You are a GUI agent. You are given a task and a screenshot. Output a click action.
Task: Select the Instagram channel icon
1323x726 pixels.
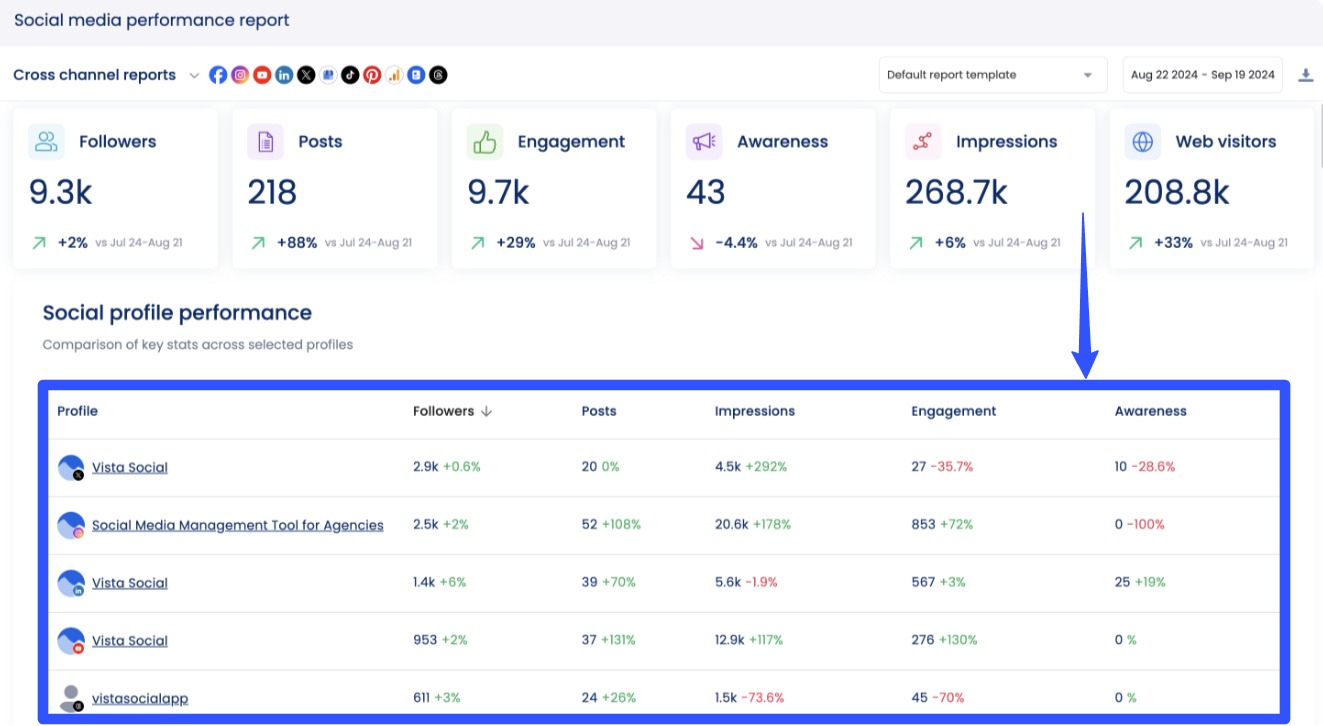tap(240, 74)
